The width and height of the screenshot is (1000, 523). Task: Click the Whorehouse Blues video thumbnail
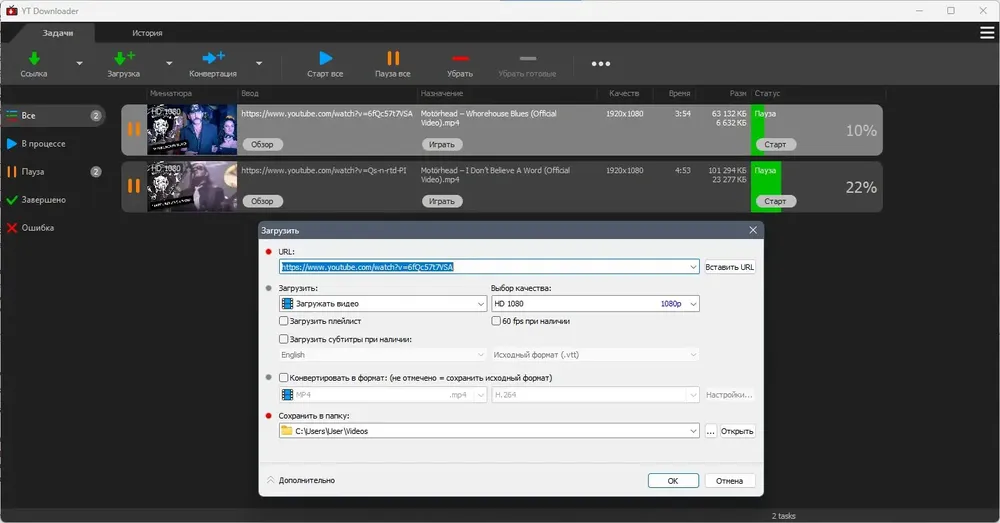192,130
